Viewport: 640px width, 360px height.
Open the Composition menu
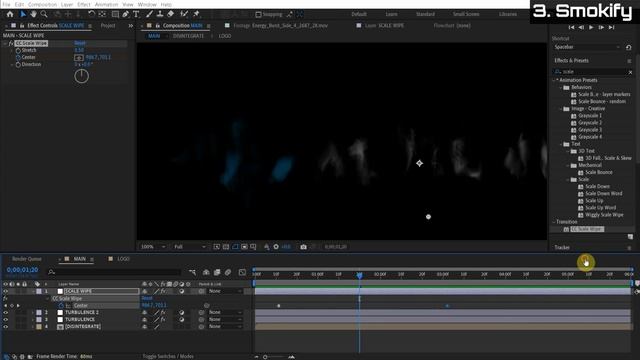point(42,4)
